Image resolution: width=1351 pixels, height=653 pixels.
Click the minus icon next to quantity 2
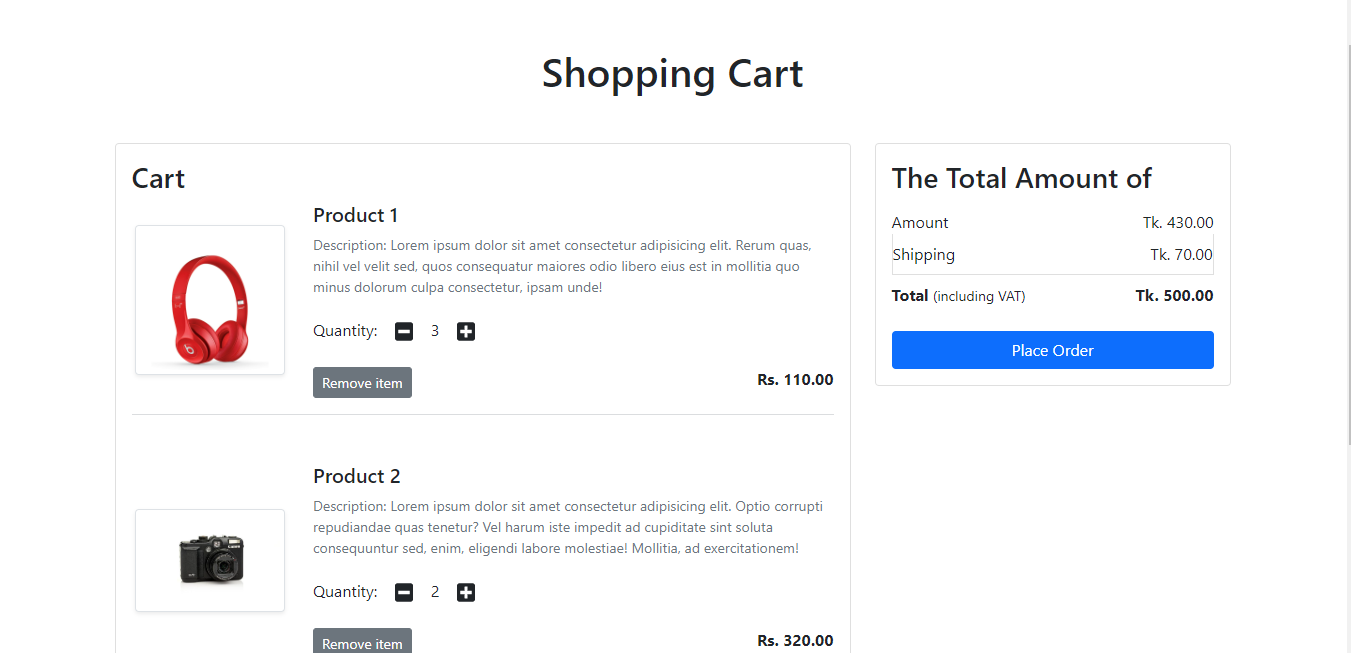tap(403, 592)
